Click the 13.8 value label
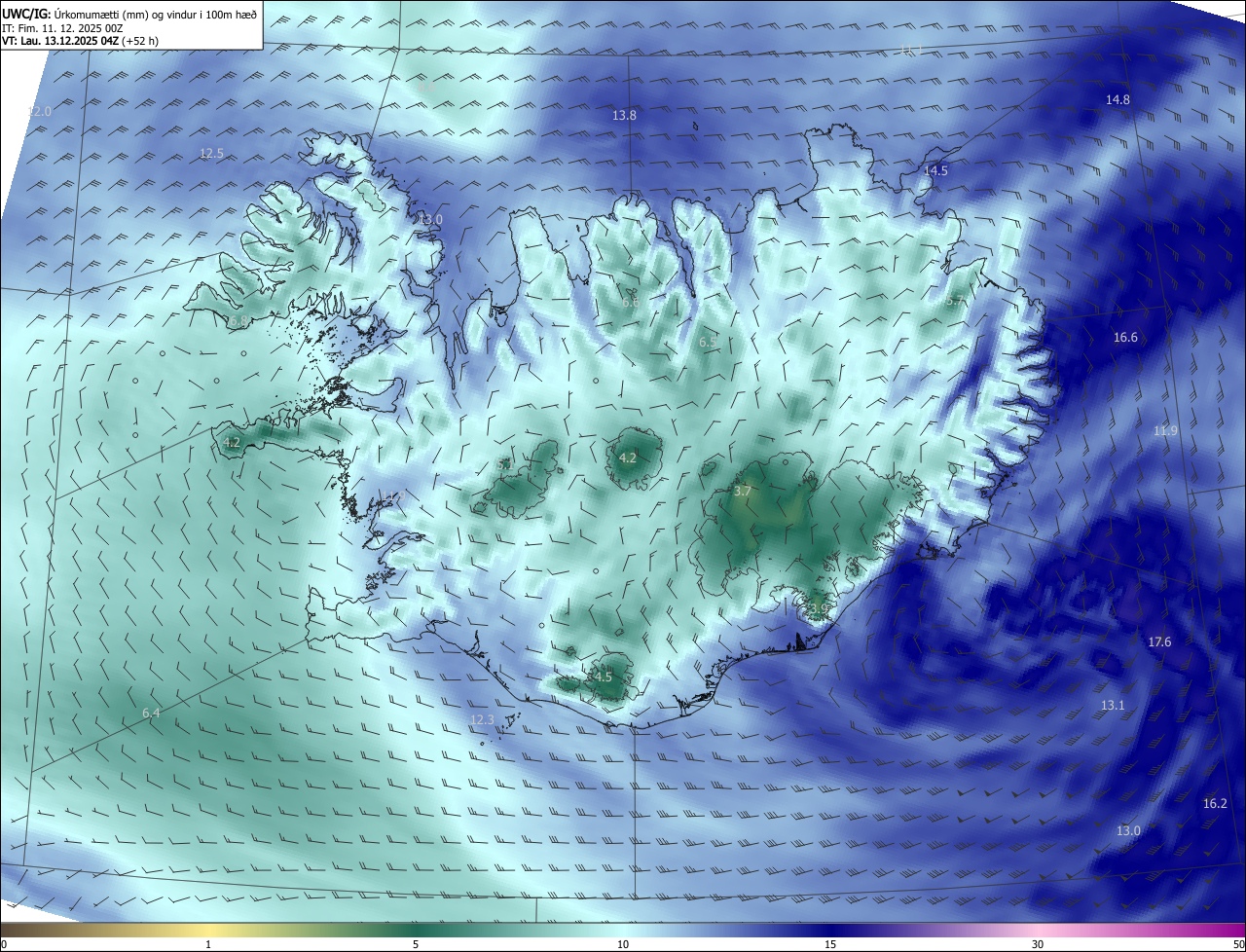The width and height of the screenshot is (1246, 952). pyautogui.click(x=624, y=115)
